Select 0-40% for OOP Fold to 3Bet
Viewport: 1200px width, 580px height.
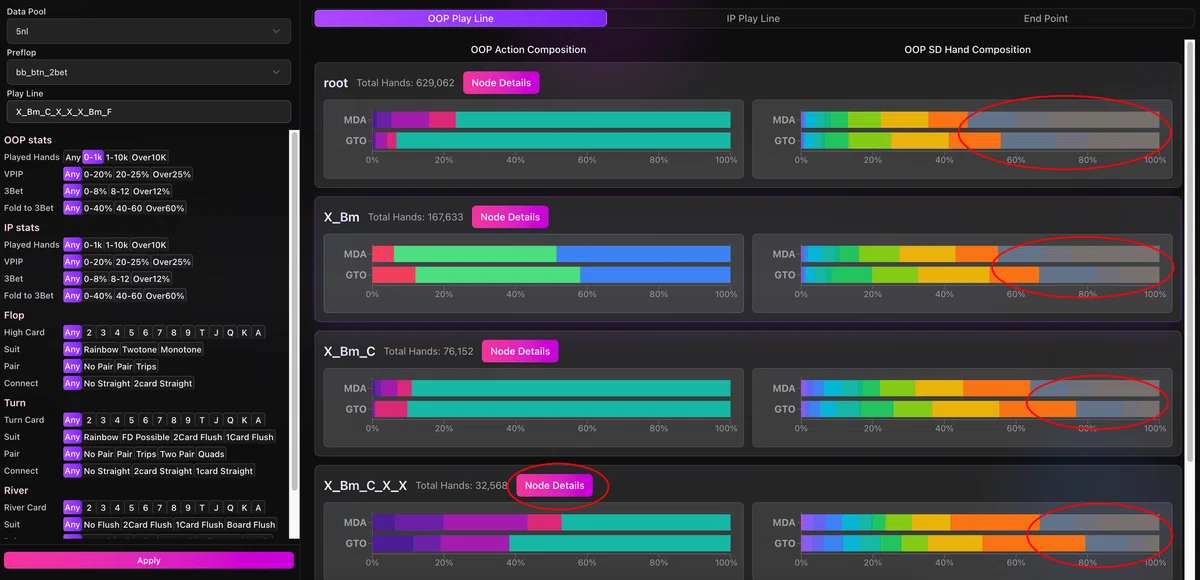point(98,208)
